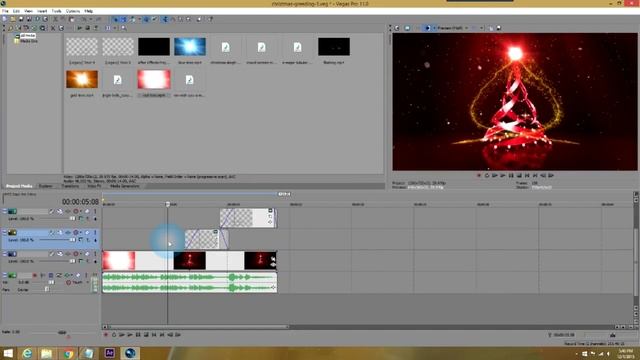Minimize the audio track
640x360 pixels.
pyautogui.click(x=4, y=275)
